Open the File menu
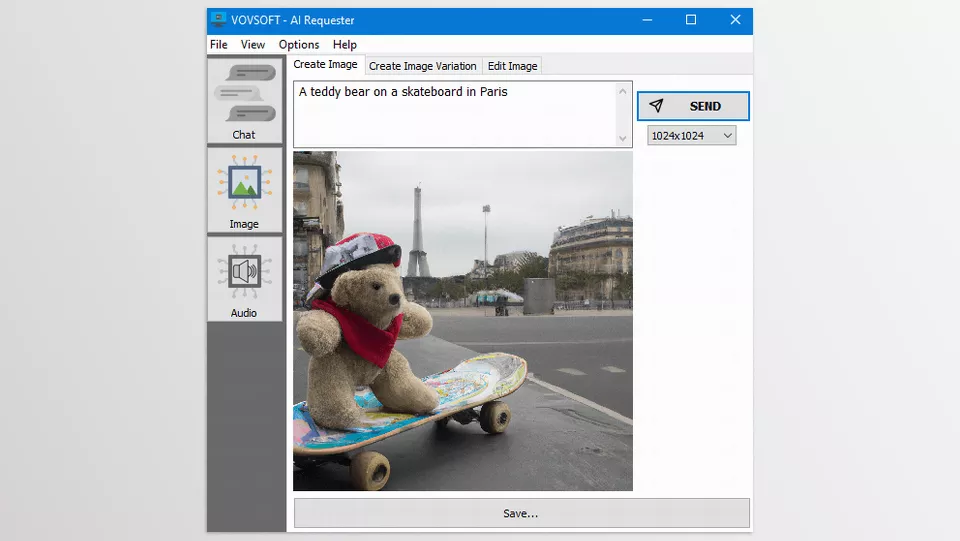This screenshot has width=960, height=541. pos(219,45)
